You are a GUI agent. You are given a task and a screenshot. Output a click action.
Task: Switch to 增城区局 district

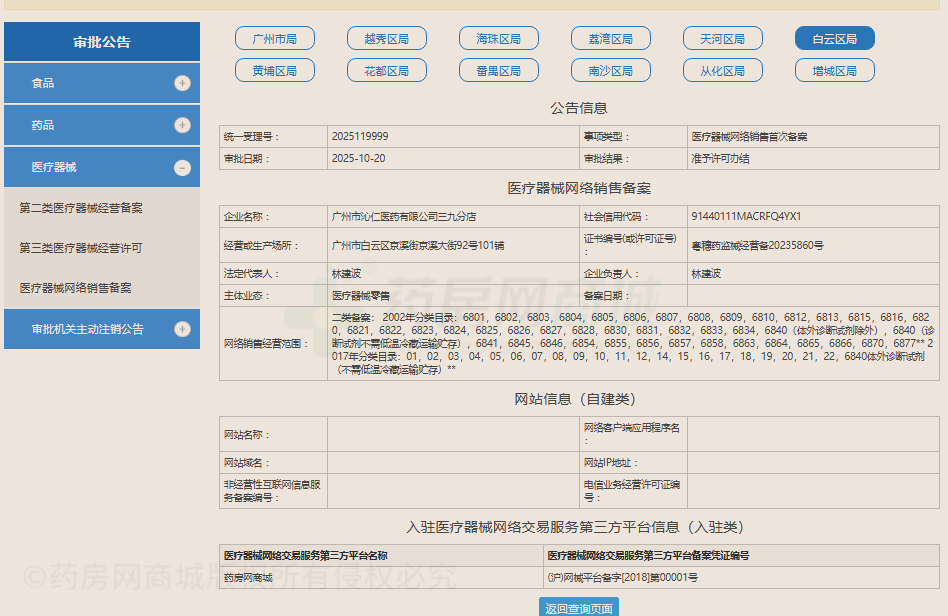point(835,70)
